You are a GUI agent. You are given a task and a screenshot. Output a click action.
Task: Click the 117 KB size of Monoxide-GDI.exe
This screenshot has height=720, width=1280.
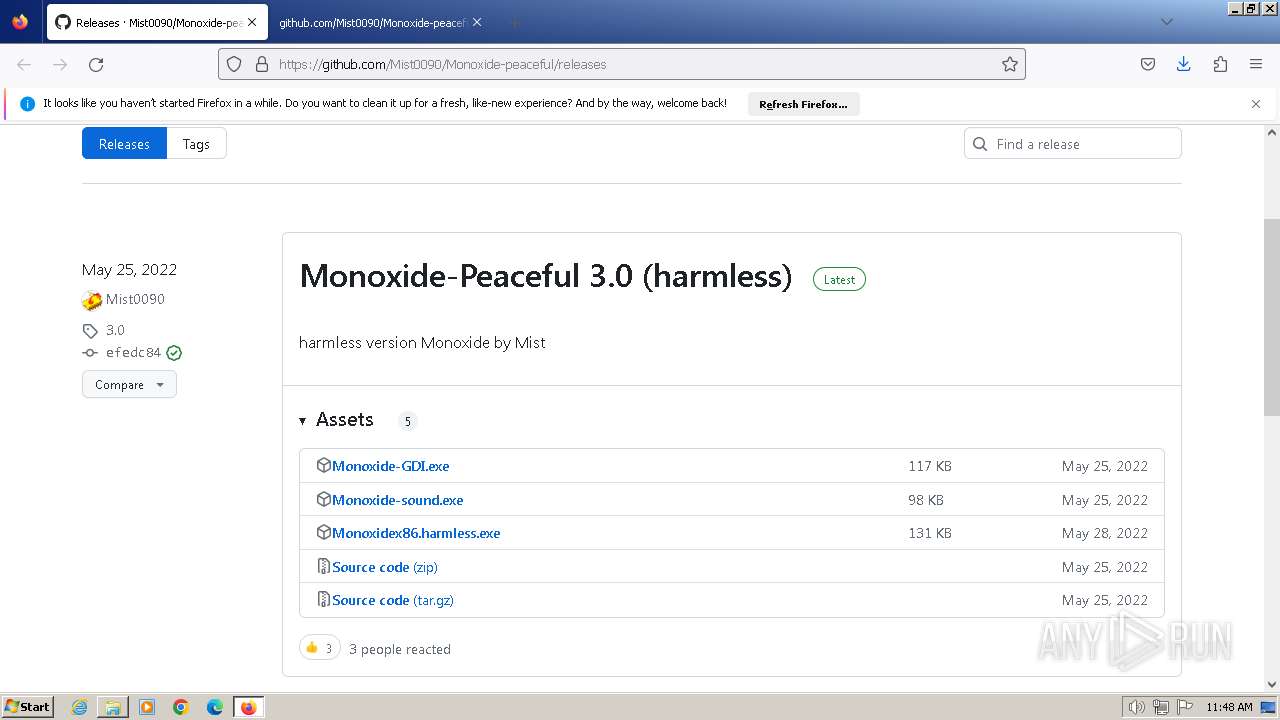pyautogui.click(x=930, y=466)
